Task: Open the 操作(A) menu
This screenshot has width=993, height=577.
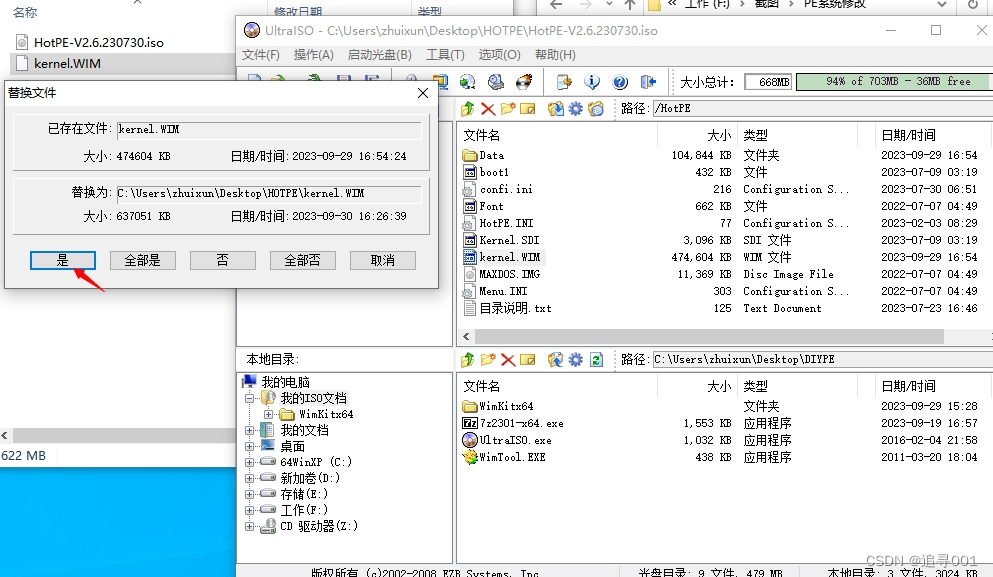Action: pos(313,55)
